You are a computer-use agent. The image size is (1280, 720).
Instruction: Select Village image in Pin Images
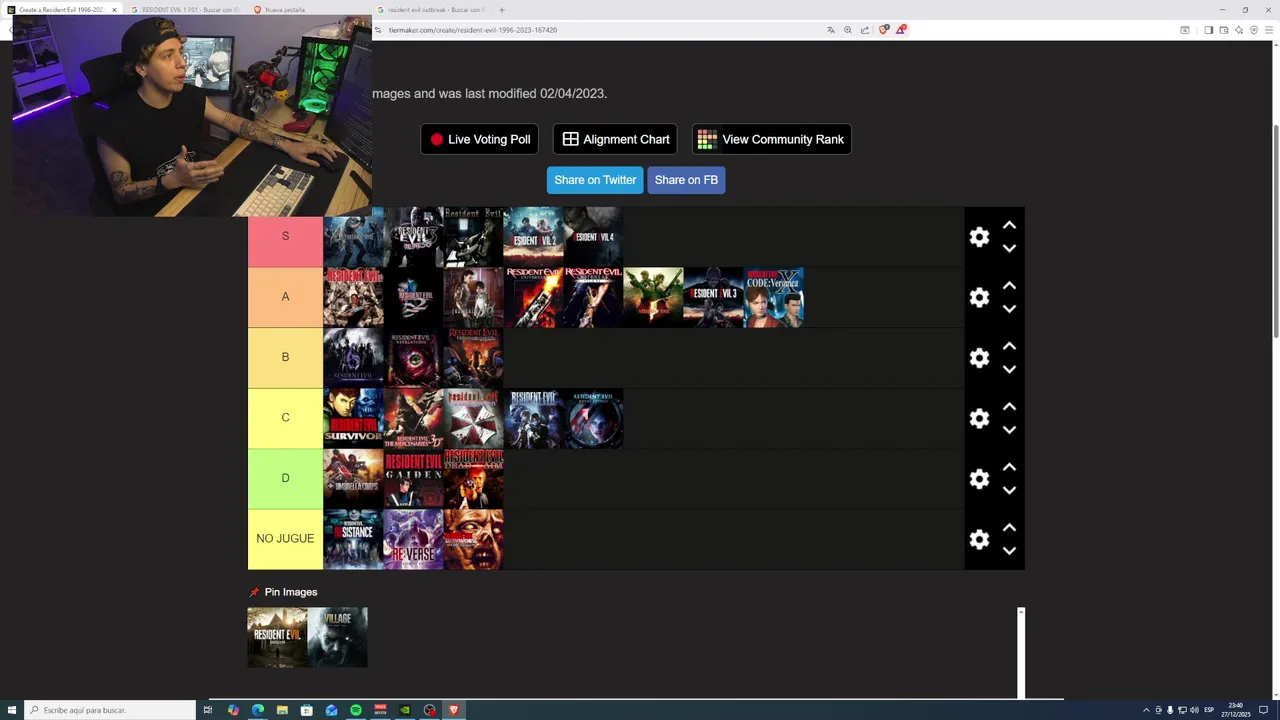337,637
